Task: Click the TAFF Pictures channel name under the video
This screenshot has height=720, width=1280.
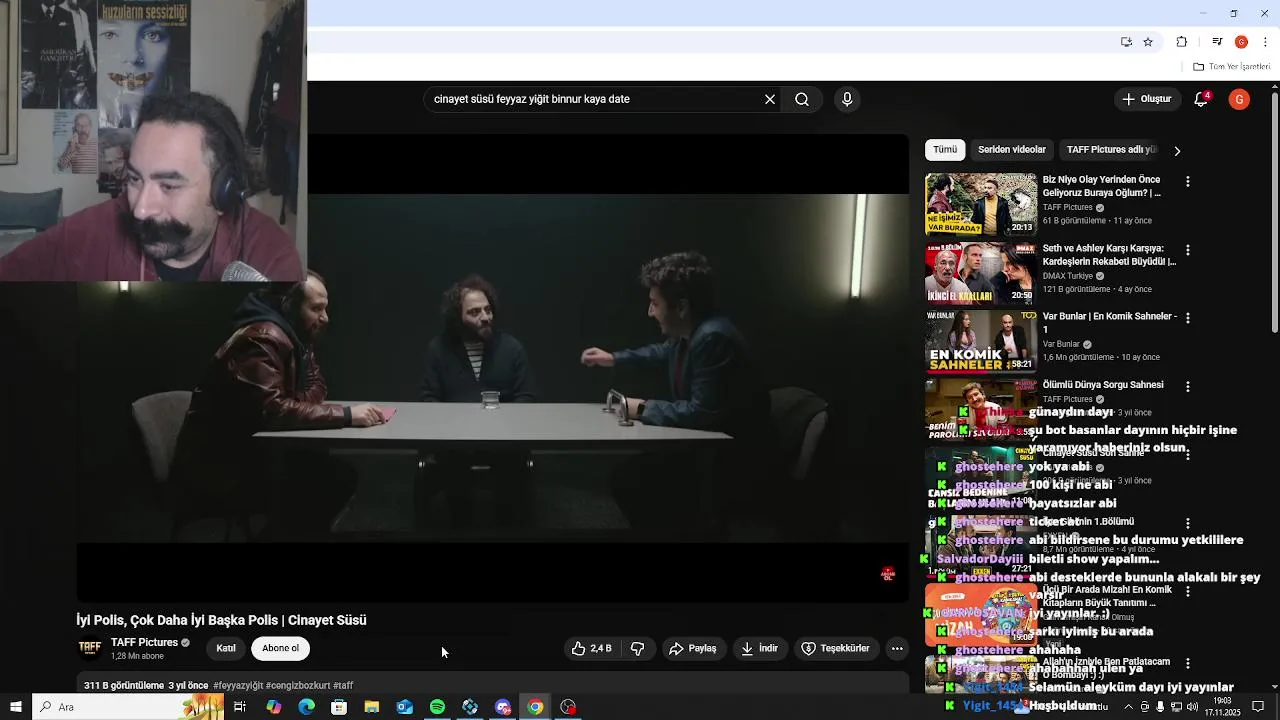Action: coord(144,643)
